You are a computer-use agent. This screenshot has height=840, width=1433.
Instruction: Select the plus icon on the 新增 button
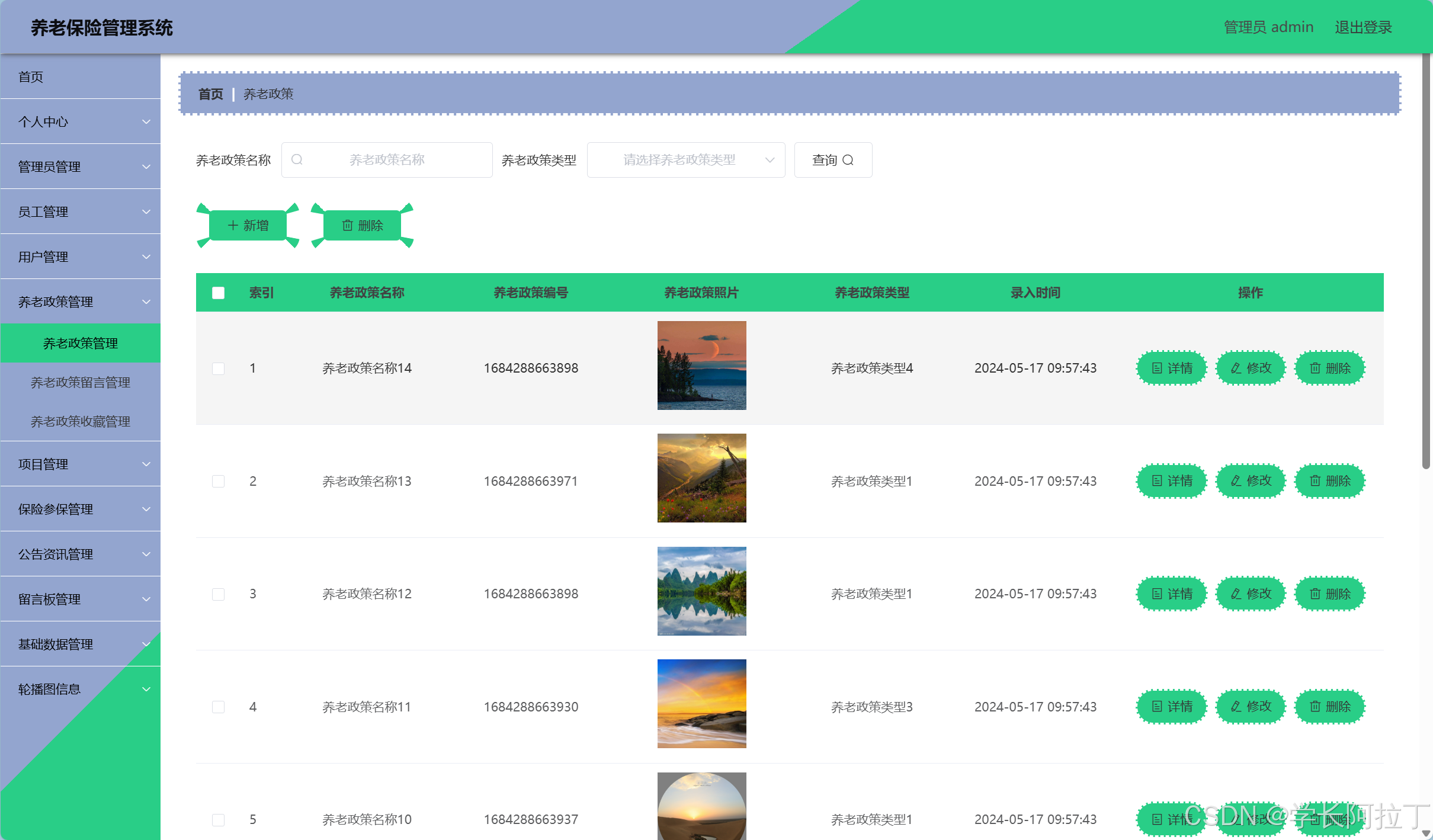[232, 225]
